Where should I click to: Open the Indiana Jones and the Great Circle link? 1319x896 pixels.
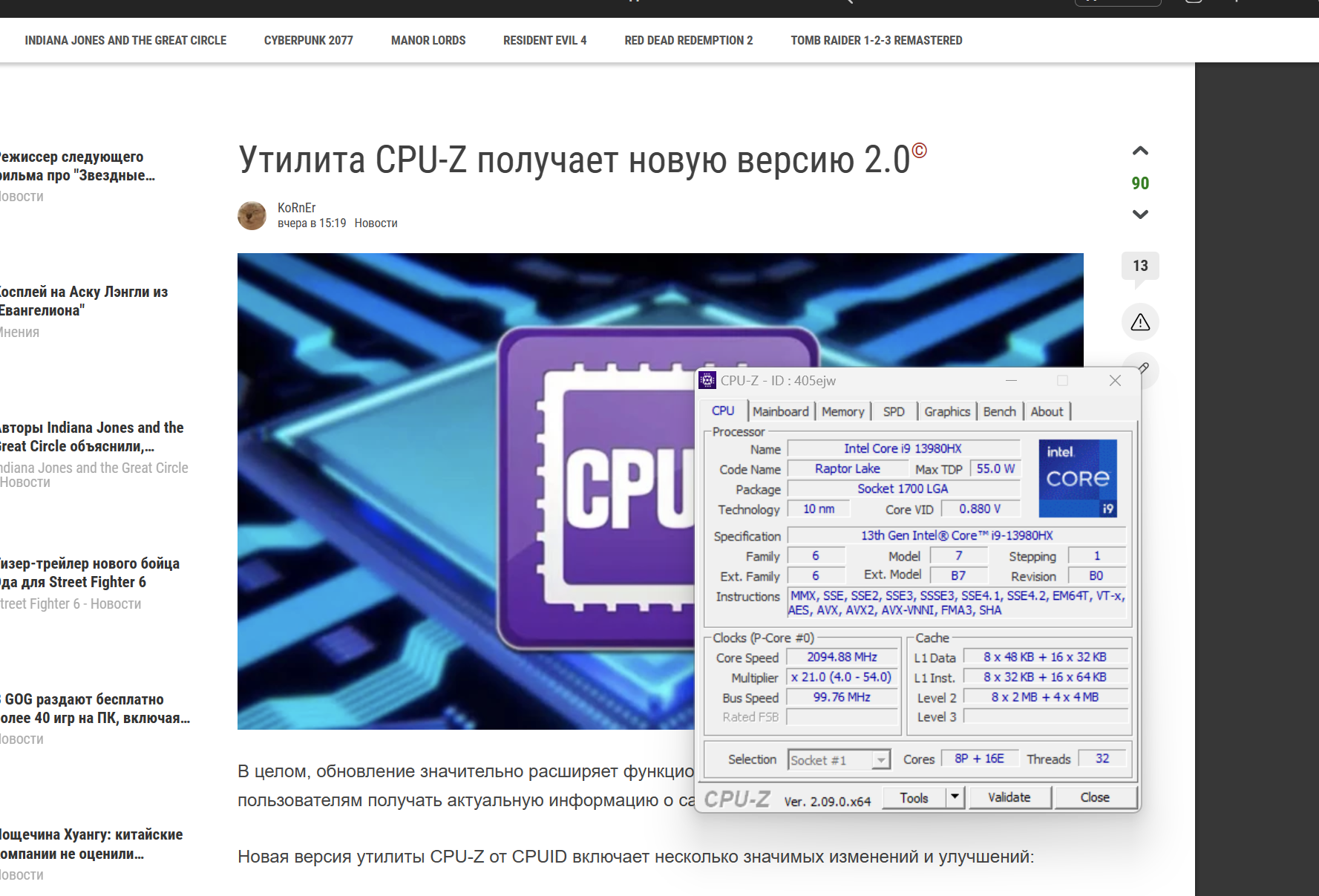pyautogui.click(x=125, y=40)
